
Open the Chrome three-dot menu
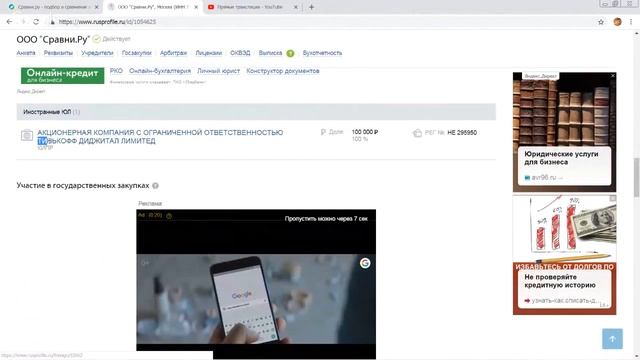coord(631,22)
